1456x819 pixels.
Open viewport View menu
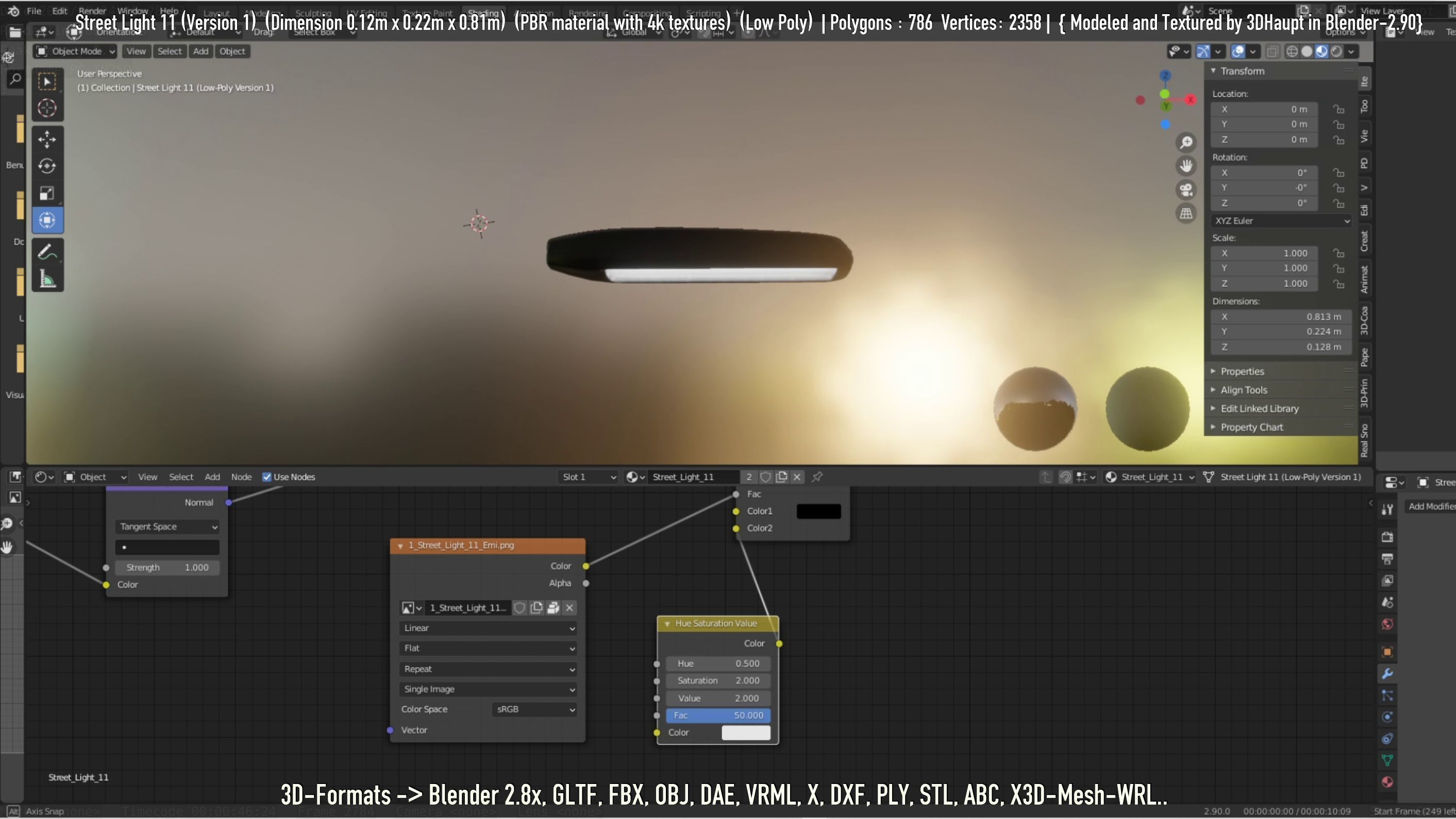[x=136, y=52]
